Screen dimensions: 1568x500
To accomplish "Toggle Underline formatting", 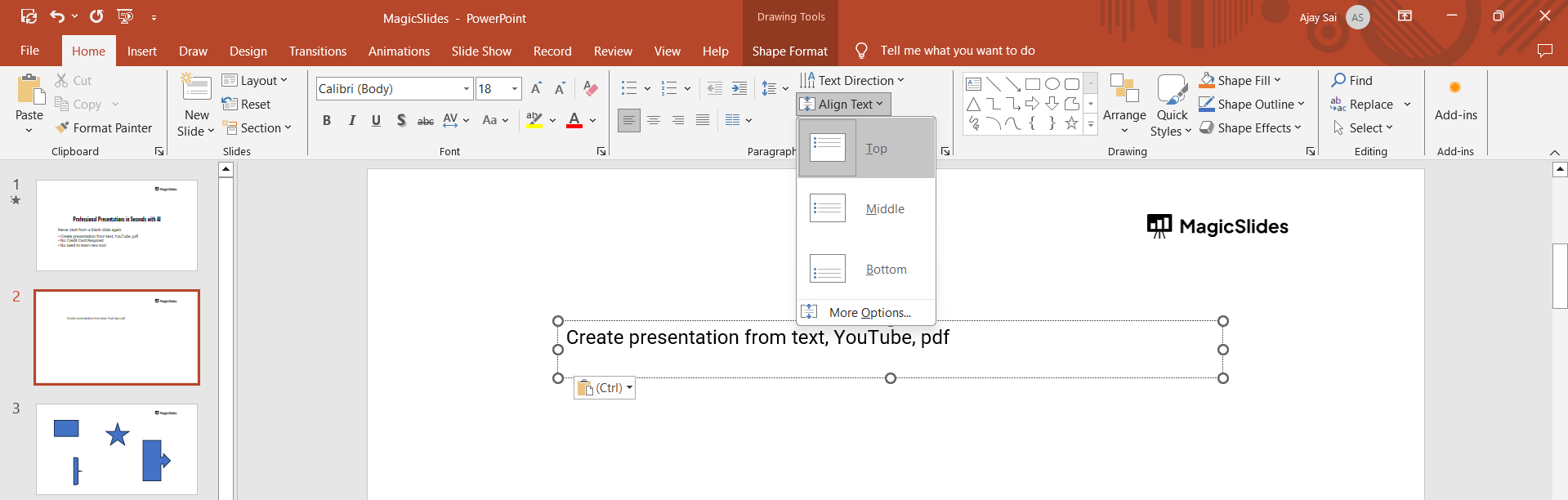I will tap(376, 120).
